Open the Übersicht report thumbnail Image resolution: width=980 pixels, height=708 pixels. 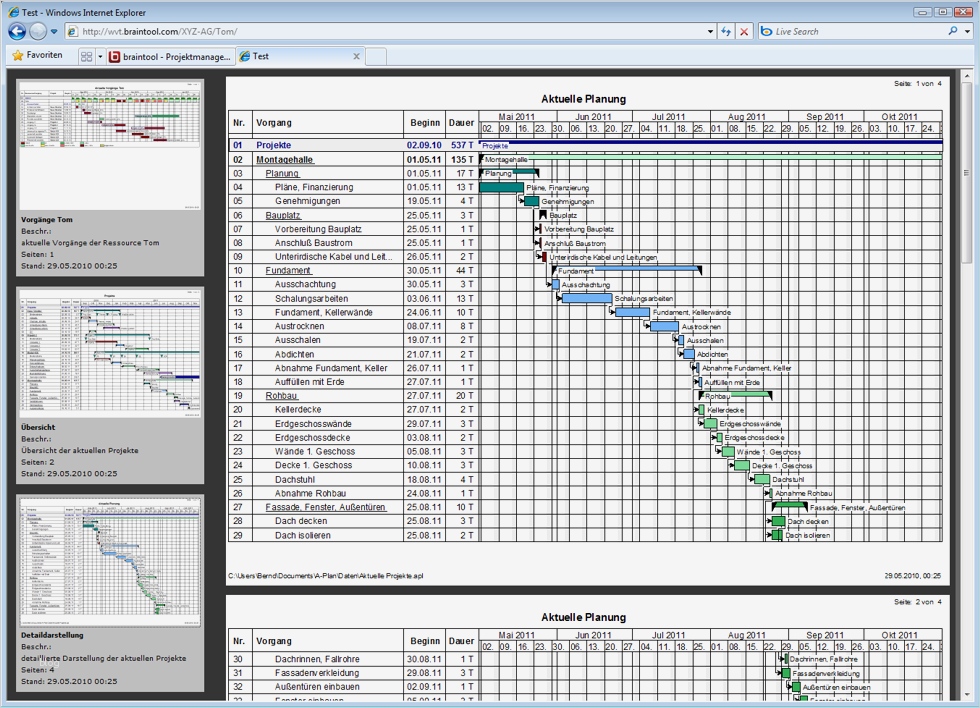pyautogui.click(x=110, y=352)
